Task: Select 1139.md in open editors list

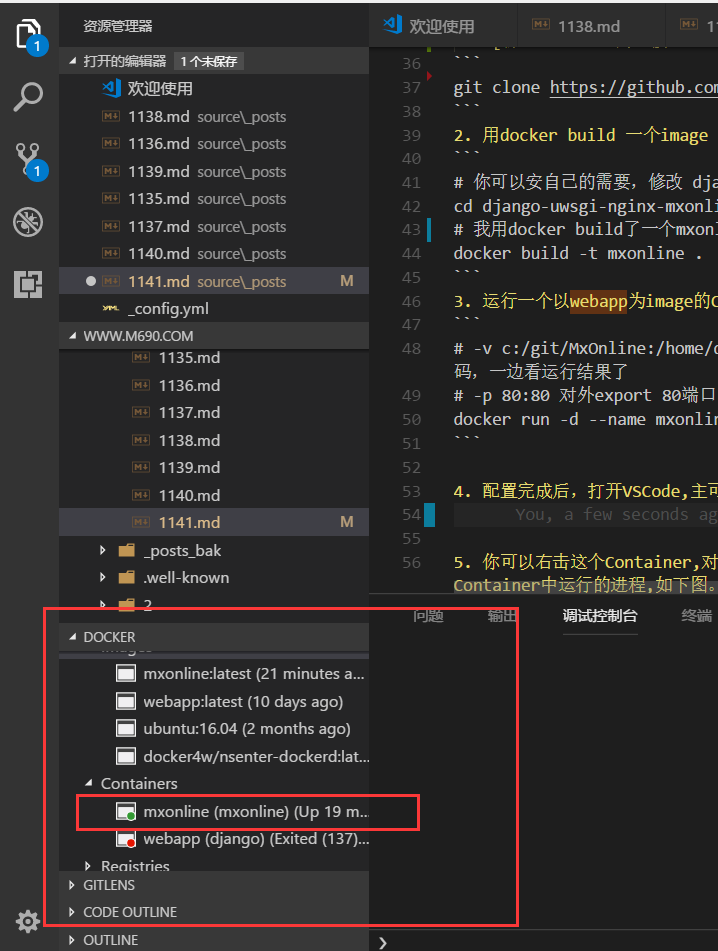Action: pyautogui.click(x=214, y=172)
